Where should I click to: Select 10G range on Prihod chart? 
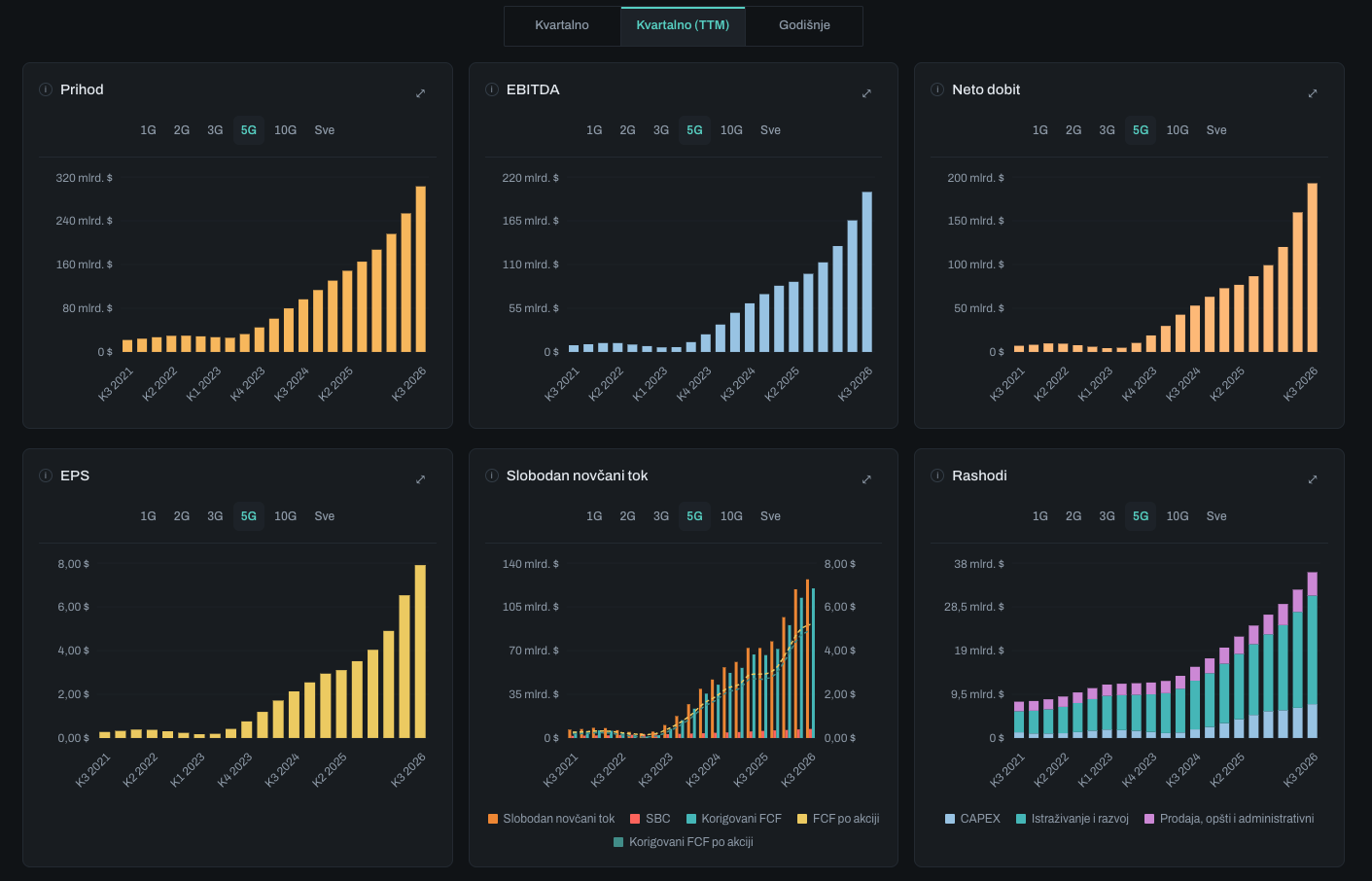point(285,130)
